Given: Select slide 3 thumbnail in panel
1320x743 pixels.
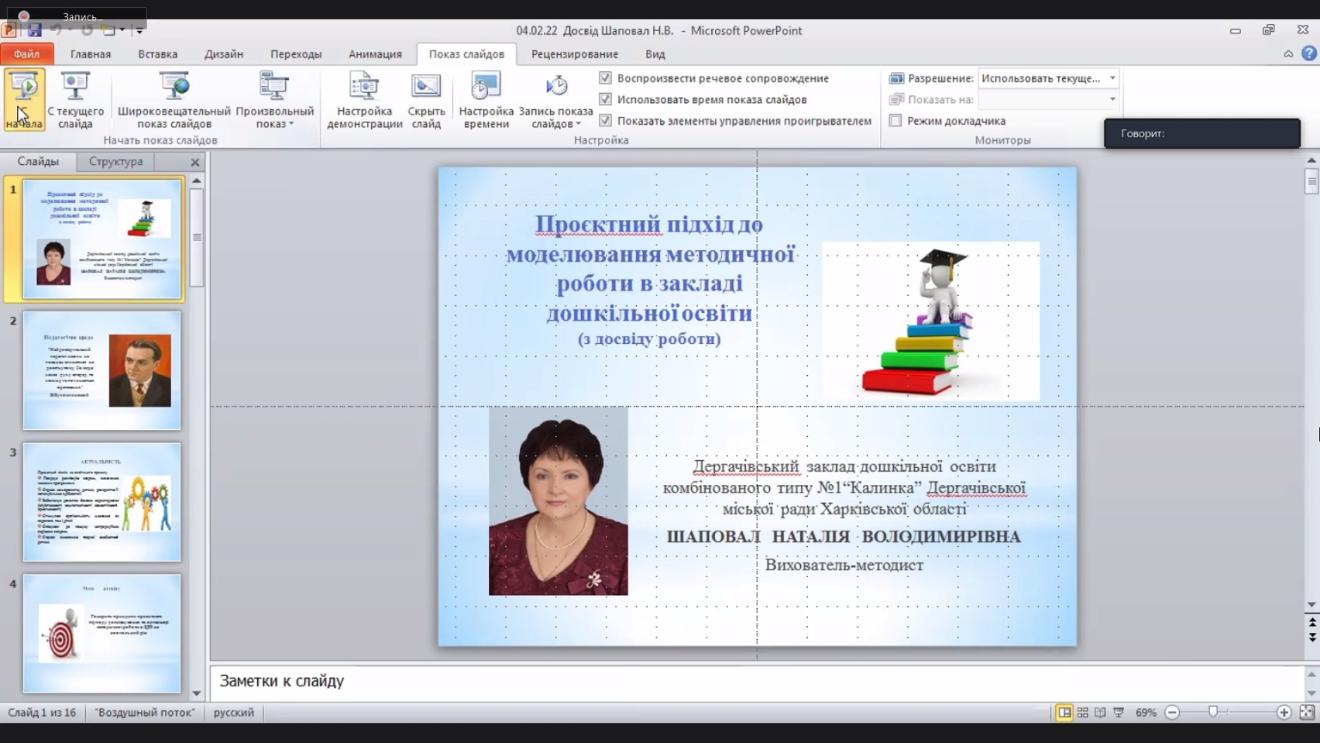Looking at the screenshot, I should pos(102,502).
